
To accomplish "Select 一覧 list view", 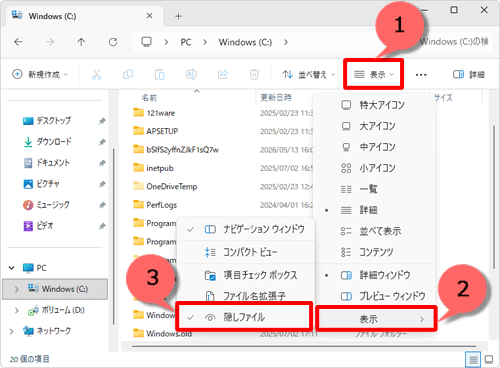I will click(x=375, y=189).
